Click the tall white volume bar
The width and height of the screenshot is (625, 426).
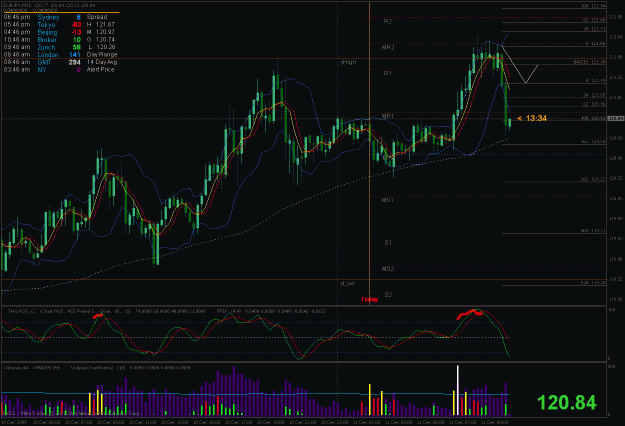click(458, 391)
